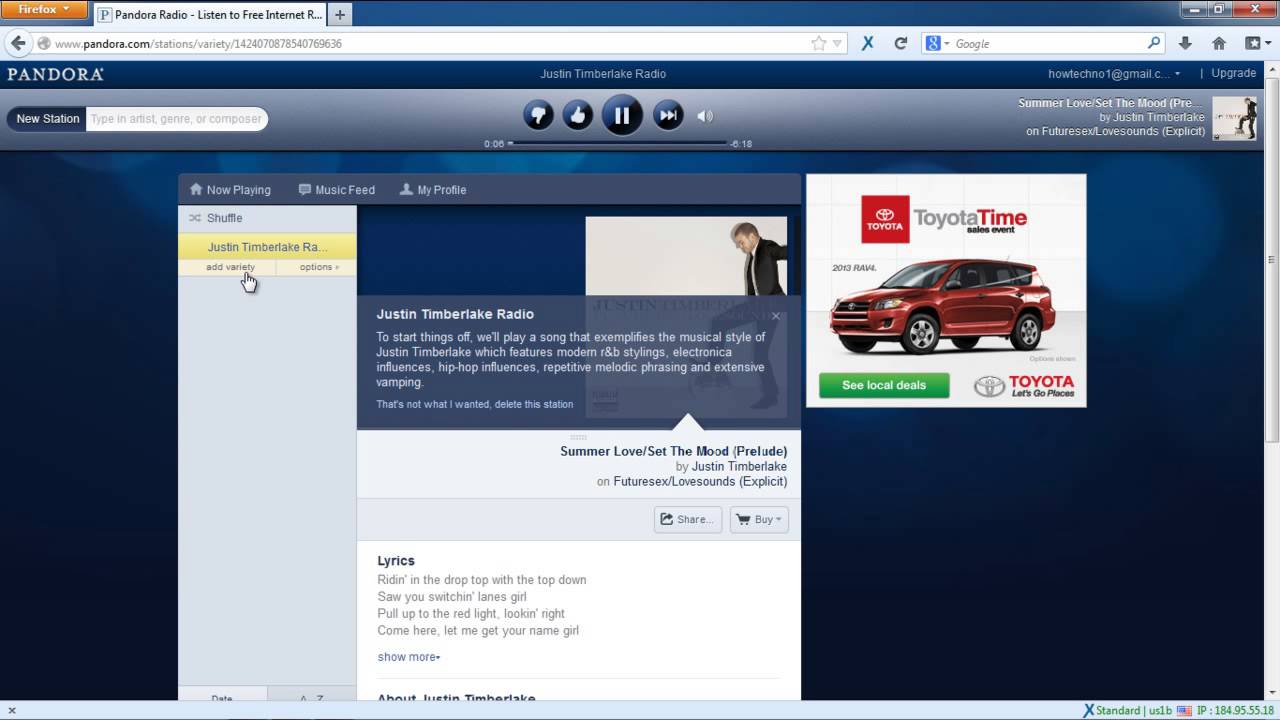Open a new browser tab
This screenshot has width=1280, height=720.
tap(340, 15)
